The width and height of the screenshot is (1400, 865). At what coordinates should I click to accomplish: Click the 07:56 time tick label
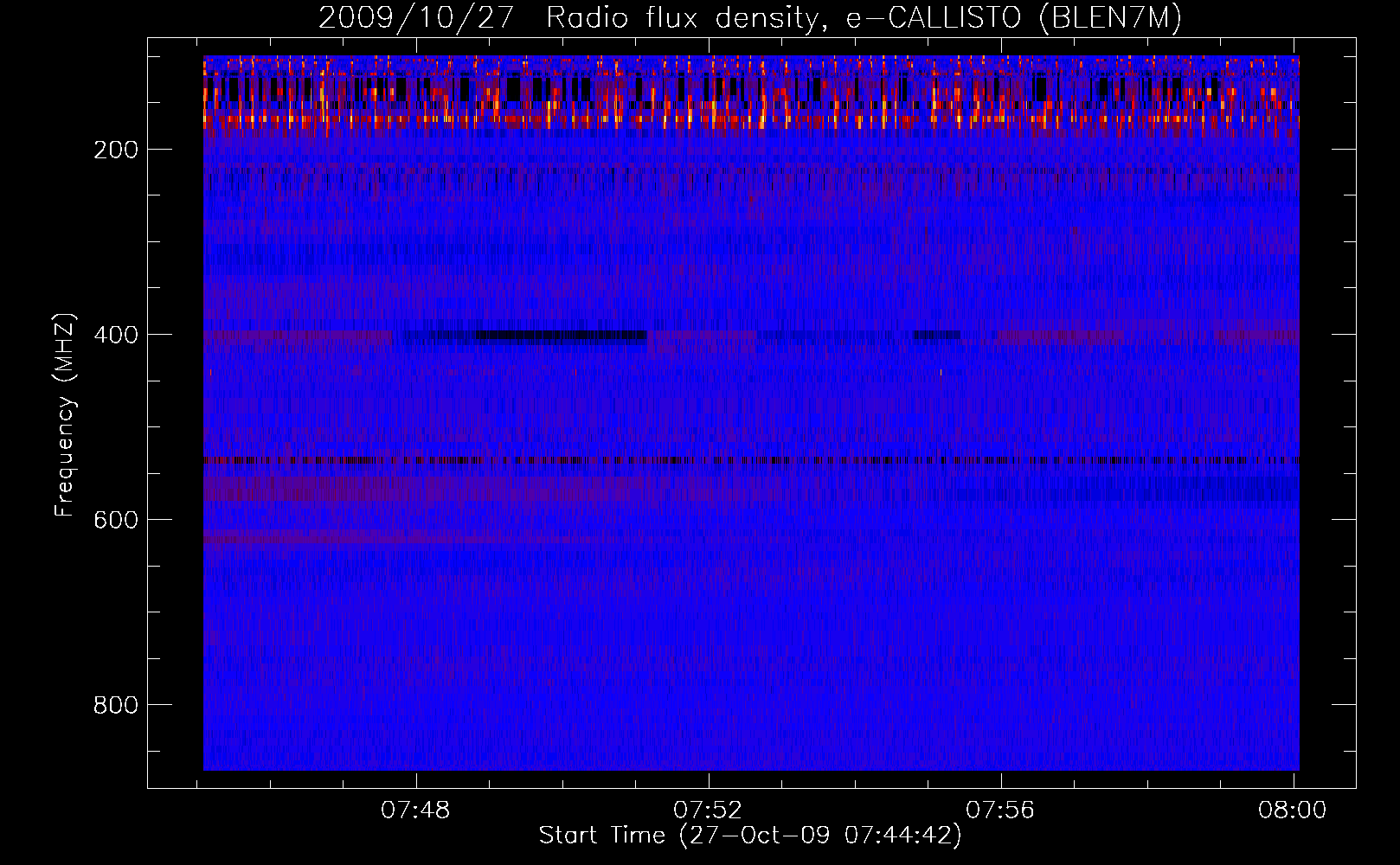[x=1001, y=810]
